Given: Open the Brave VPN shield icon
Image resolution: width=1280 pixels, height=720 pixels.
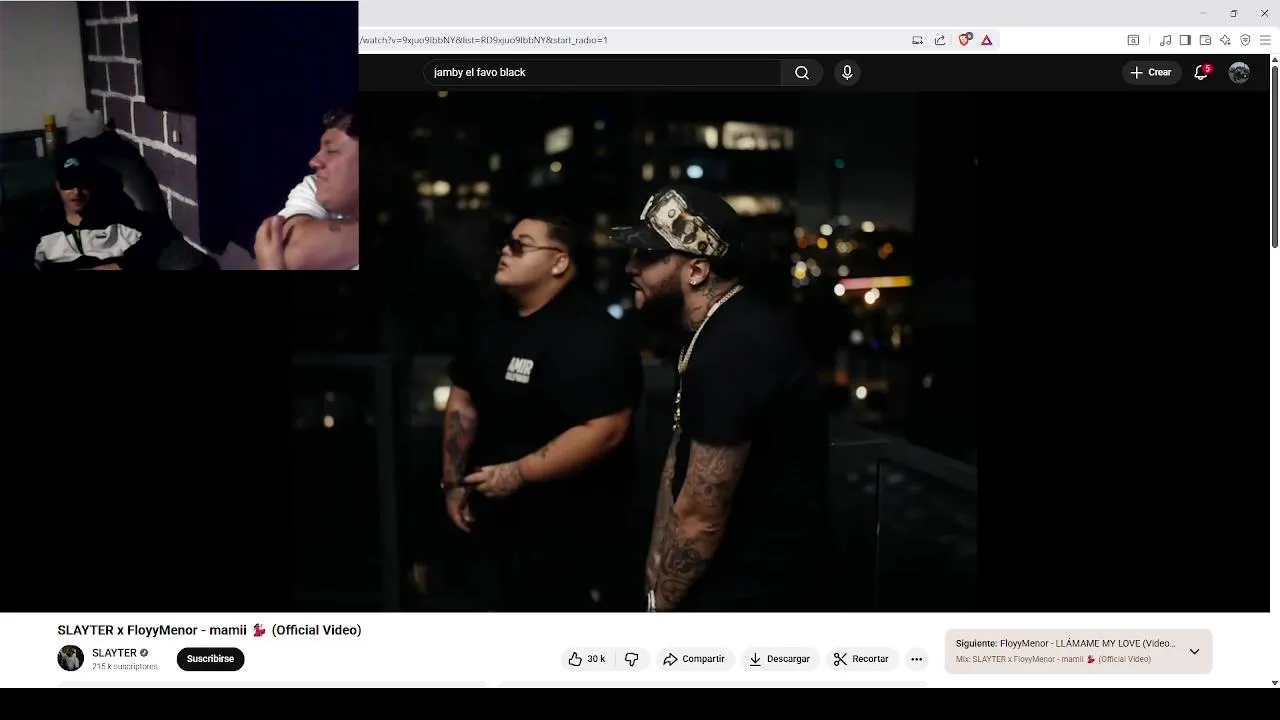Looking at the screenshot, I should tap(1245, 40).
